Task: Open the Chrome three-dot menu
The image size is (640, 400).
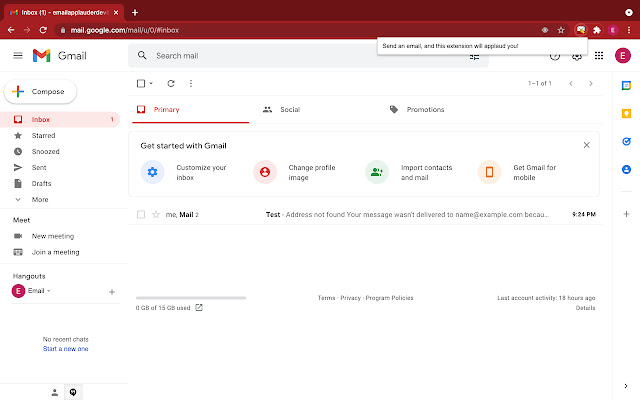Action: pyautogui.click(x=629, y=30)
